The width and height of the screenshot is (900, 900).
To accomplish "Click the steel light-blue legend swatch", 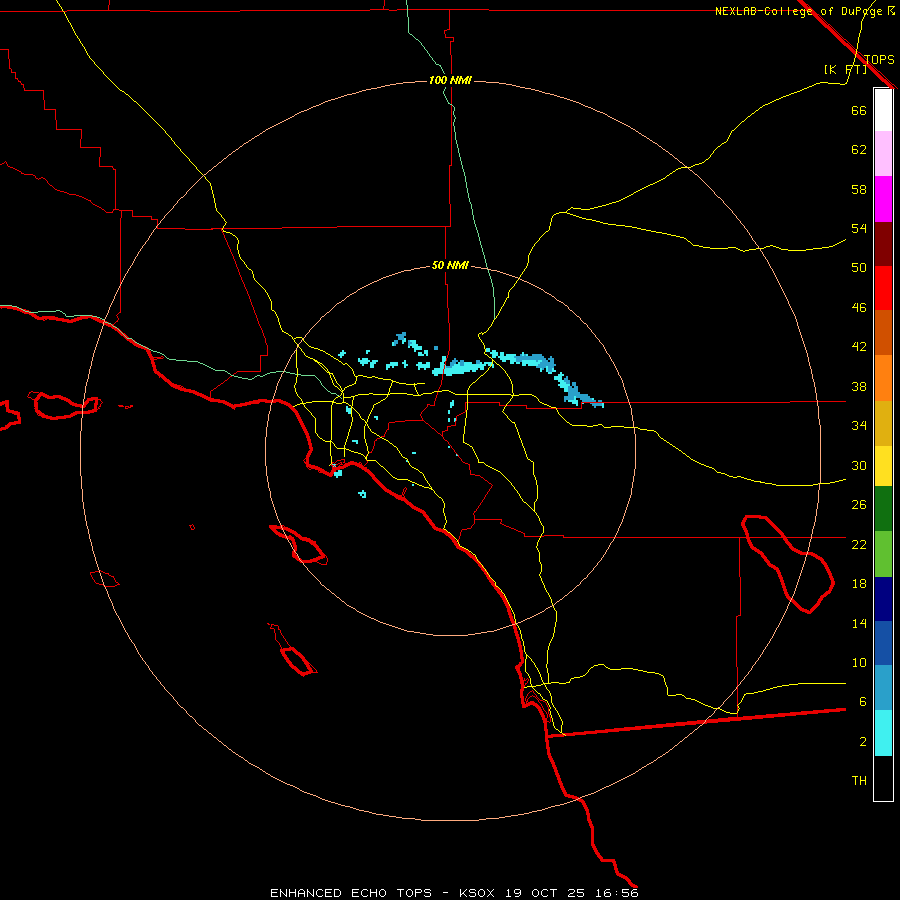I will [x=883, y=687].
